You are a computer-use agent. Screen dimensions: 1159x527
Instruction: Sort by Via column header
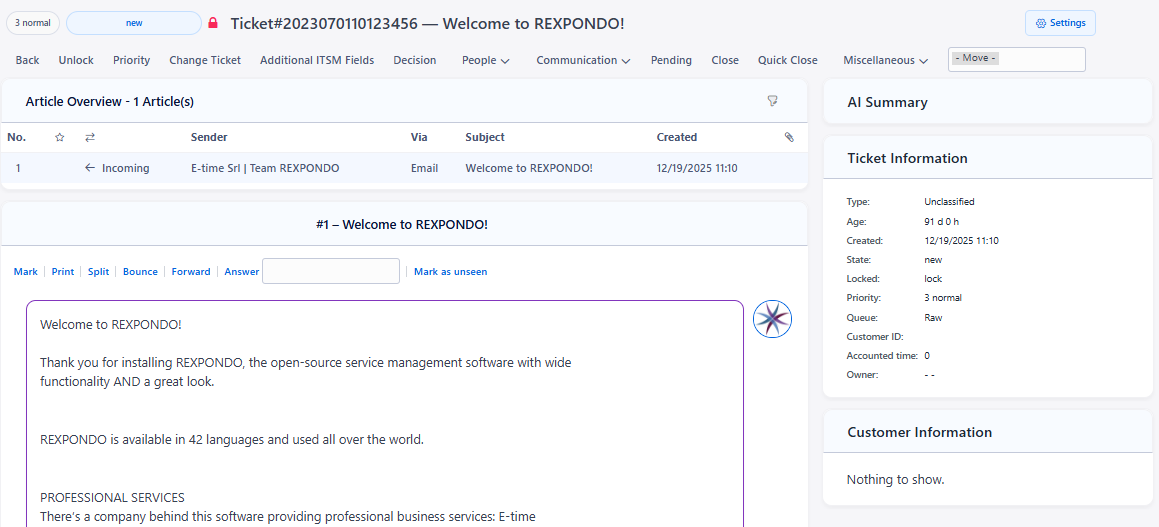tap(419, 137)
